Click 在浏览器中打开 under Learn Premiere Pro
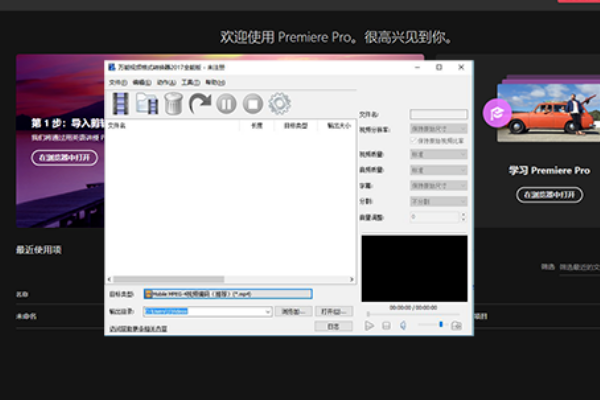Viewport: 600px width, 400px height. (x=549, y=195)
